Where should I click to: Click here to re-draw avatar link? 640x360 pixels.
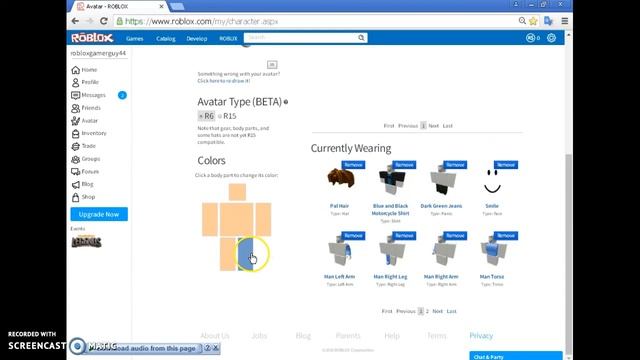click(x=224, y=81)
